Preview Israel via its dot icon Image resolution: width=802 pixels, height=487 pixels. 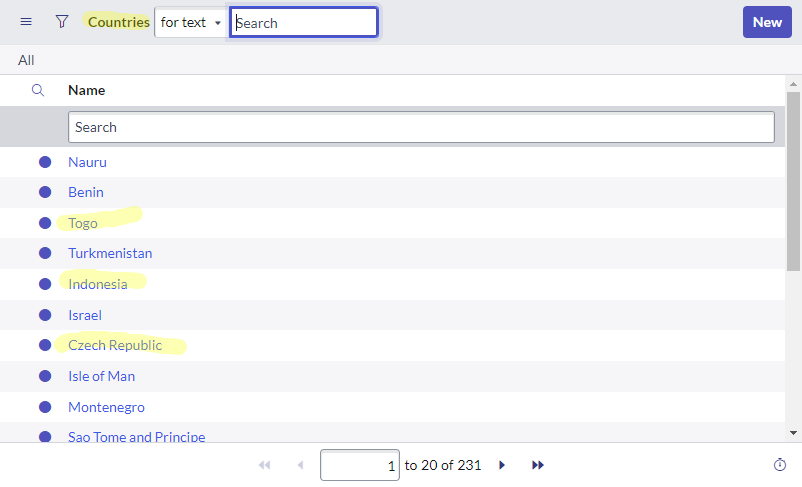45,315
